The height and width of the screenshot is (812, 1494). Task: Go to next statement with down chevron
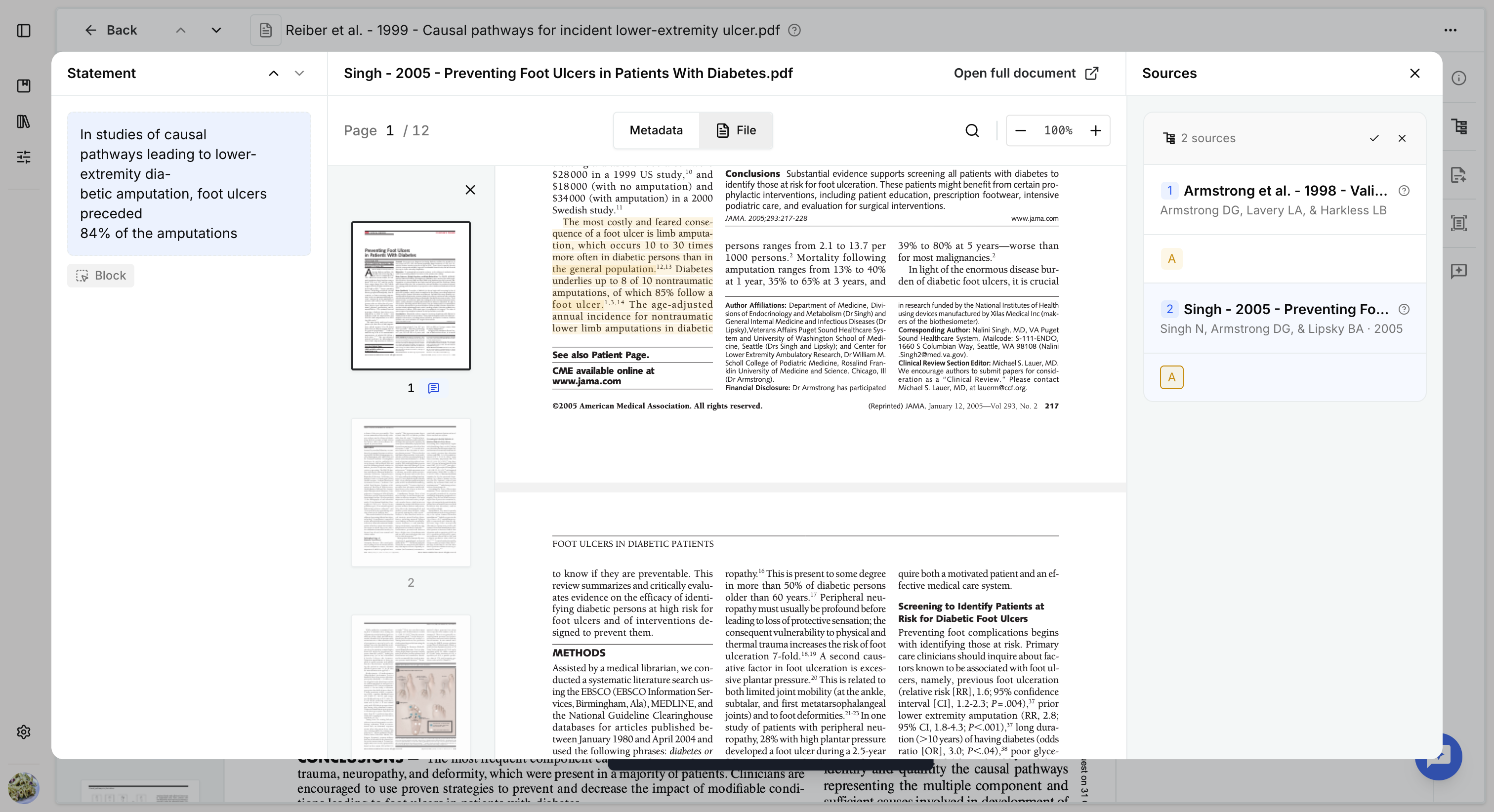tap(299, 73)
